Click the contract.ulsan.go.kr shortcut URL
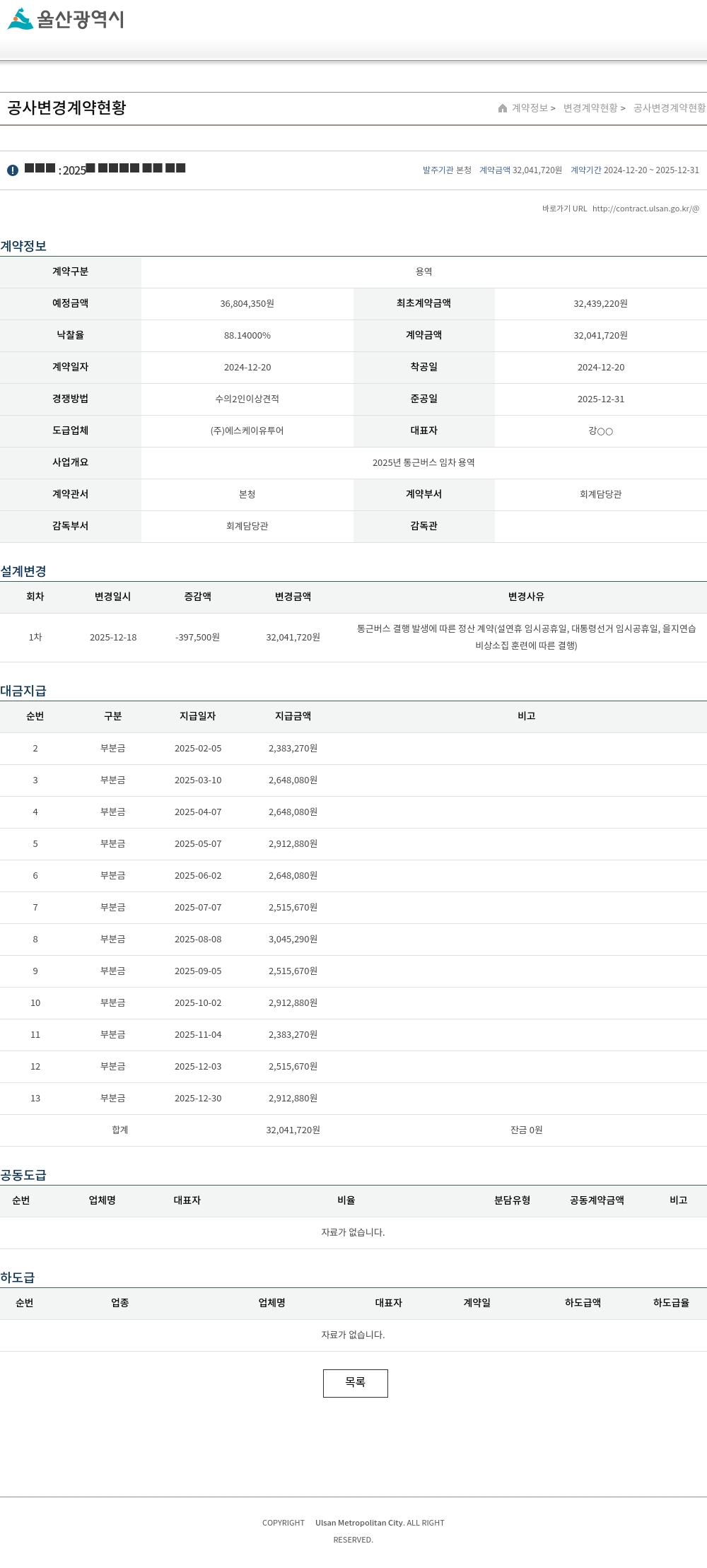 coord(645,209)
